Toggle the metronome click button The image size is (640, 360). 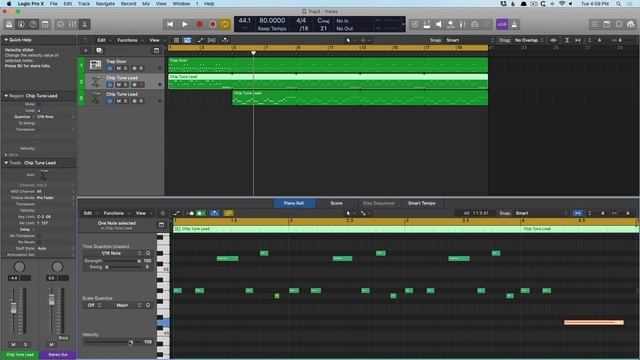[x=514, y=24]
